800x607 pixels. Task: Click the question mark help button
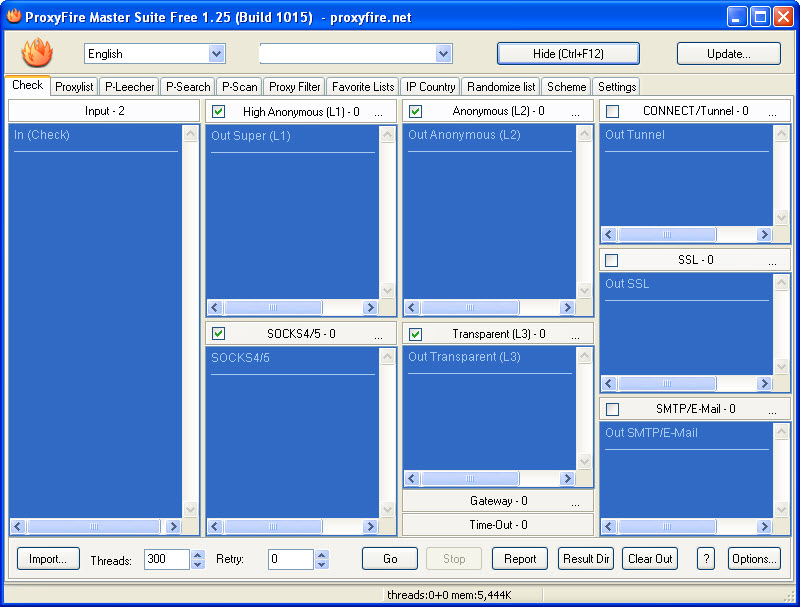(706, 559)
